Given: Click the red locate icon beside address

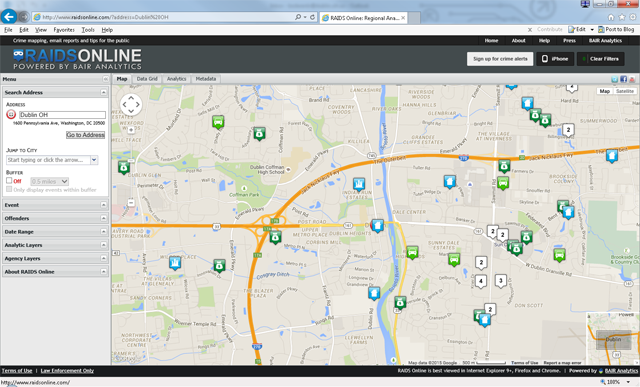Looking at the screenshot, I should point(11,115).
